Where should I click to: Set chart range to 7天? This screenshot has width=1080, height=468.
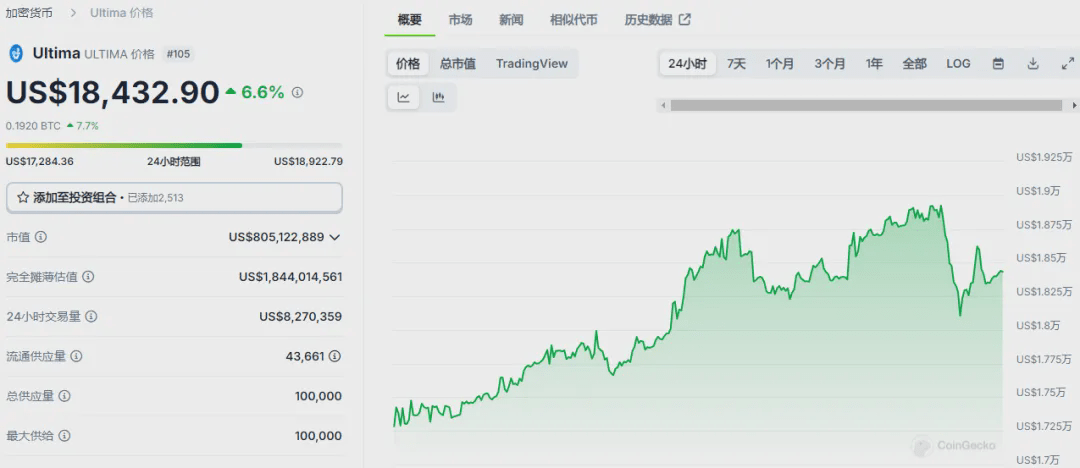tap(736, 63)
